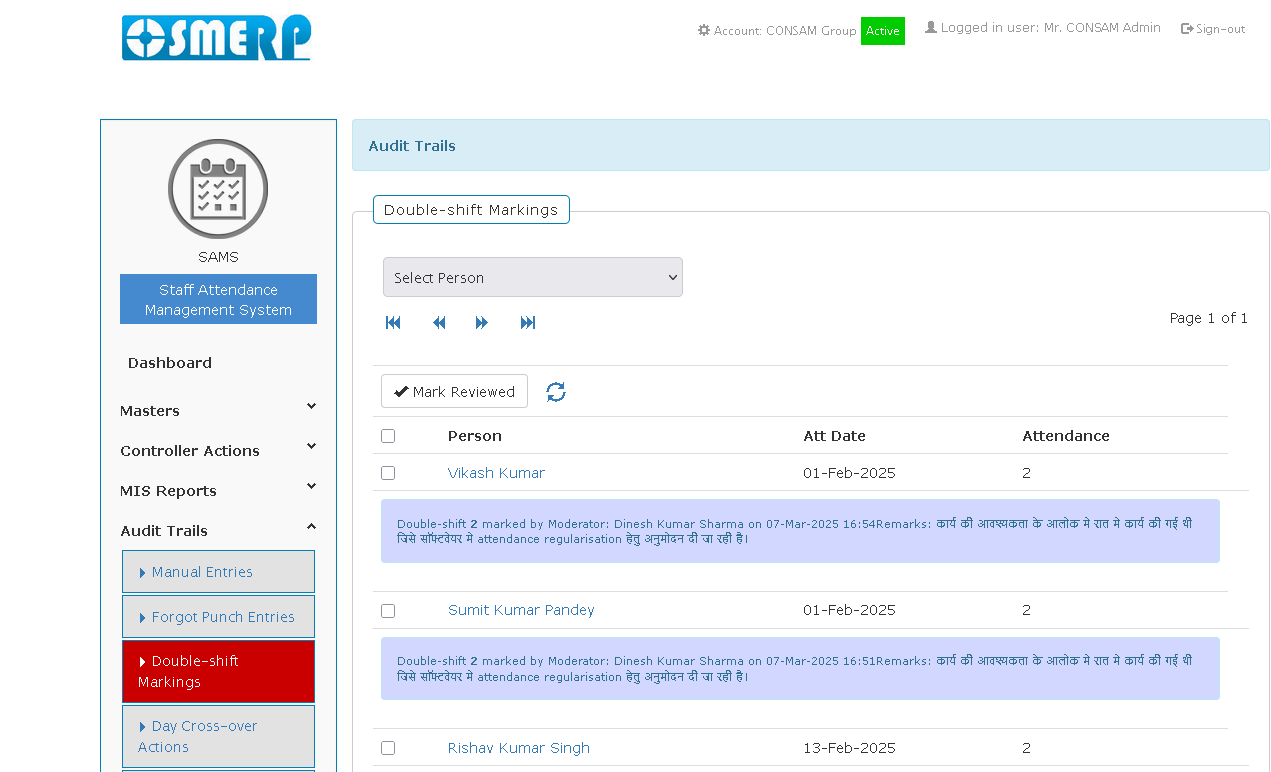The width and height of the screenshot is (1271, 772).
Task: Open Manual Entries in sidebar
Action: [218, 572]
